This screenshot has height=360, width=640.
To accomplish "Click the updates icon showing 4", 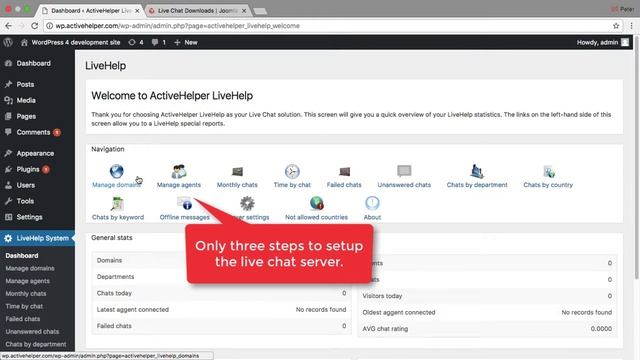I will pos(131,42).
